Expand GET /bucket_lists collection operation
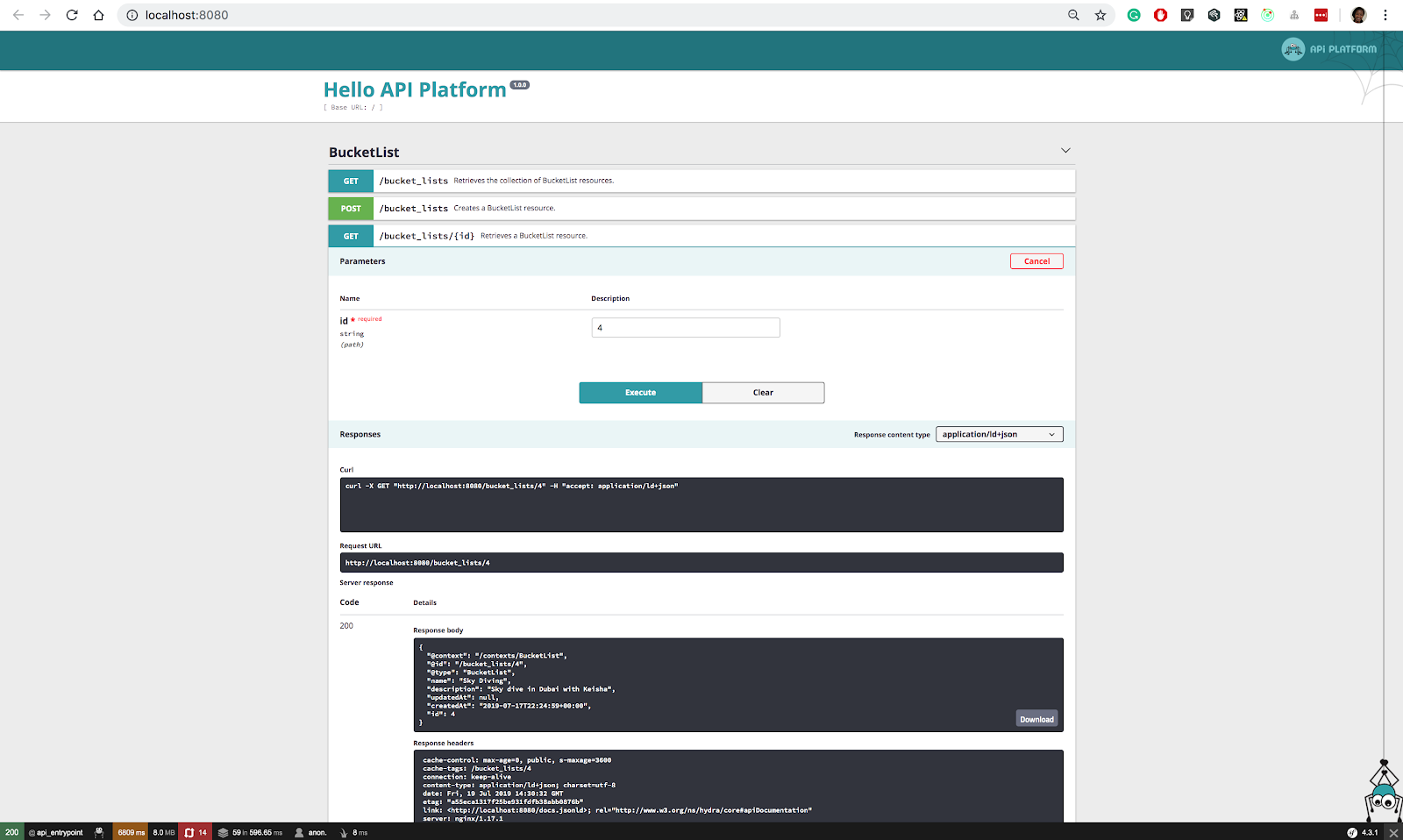 tap(701, 181)
